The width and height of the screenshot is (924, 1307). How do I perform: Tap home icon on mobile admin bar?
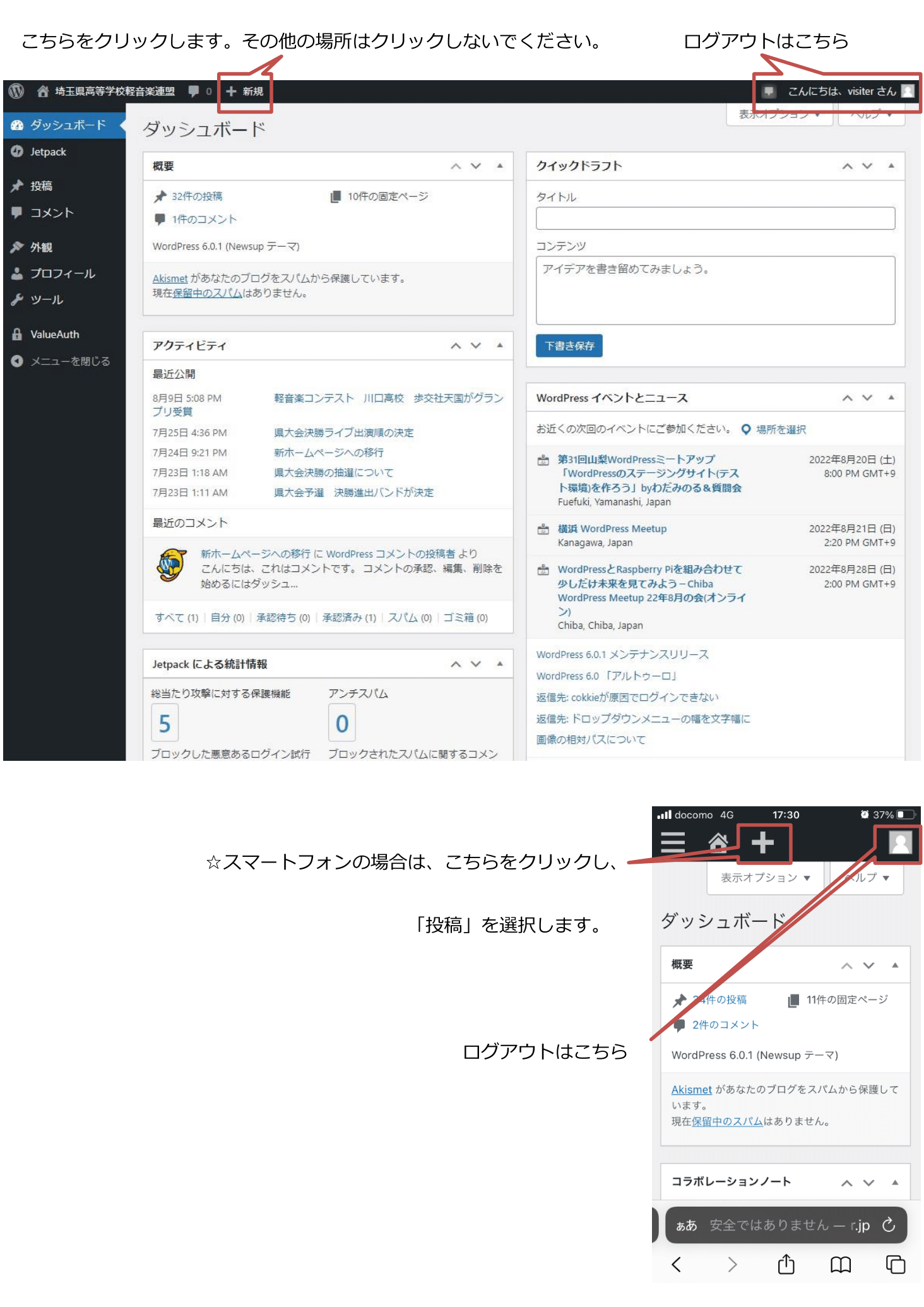[718, 843]
